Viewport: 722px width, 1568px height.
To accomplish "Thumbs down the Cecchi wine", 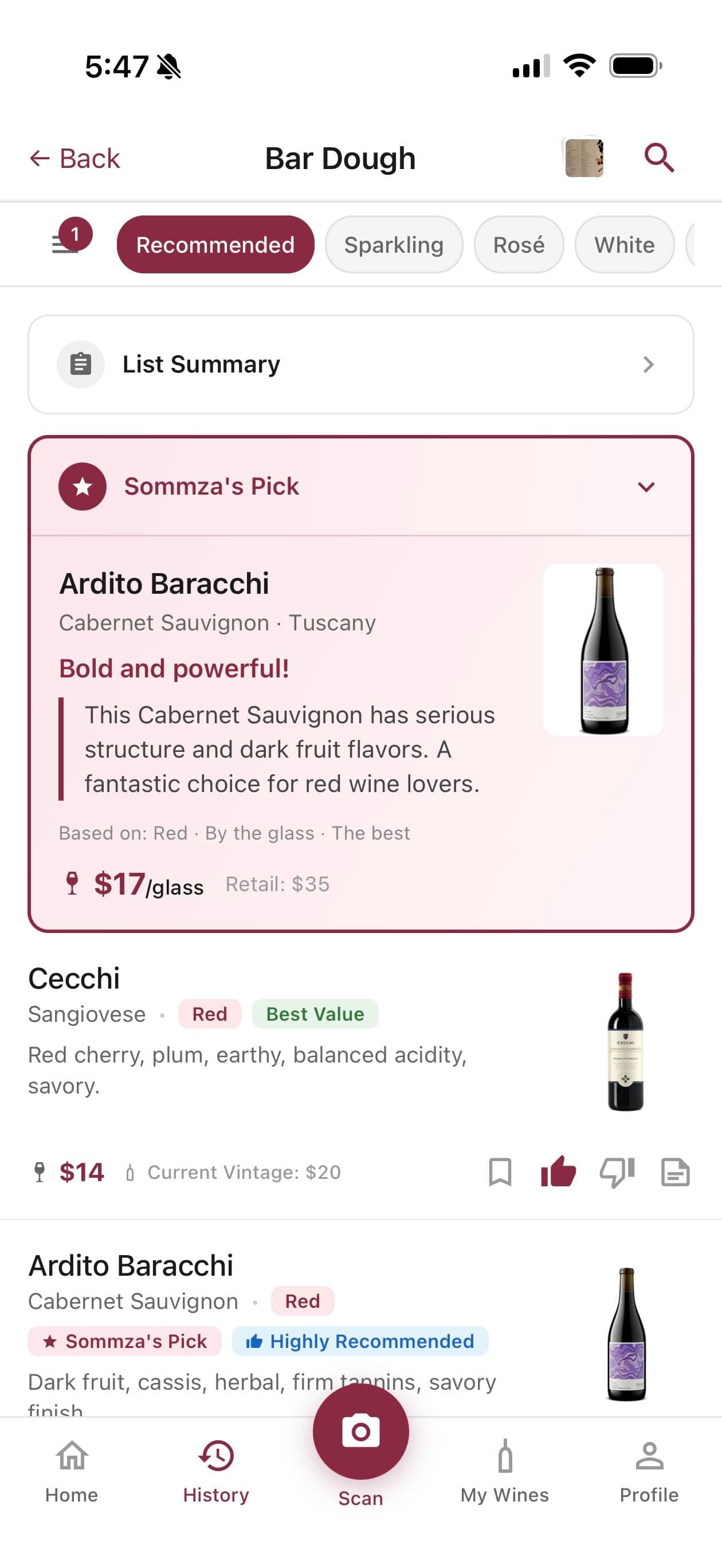I will pos(617,1172).
